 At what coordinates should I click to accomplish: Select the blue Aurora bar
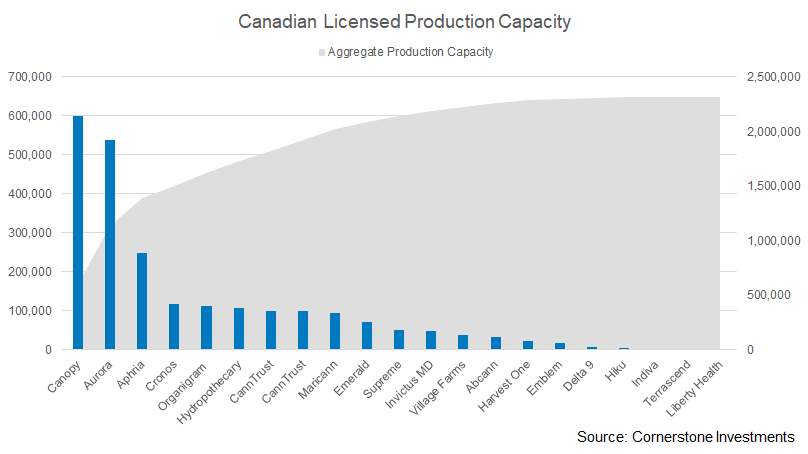click(x=110, y=245)
